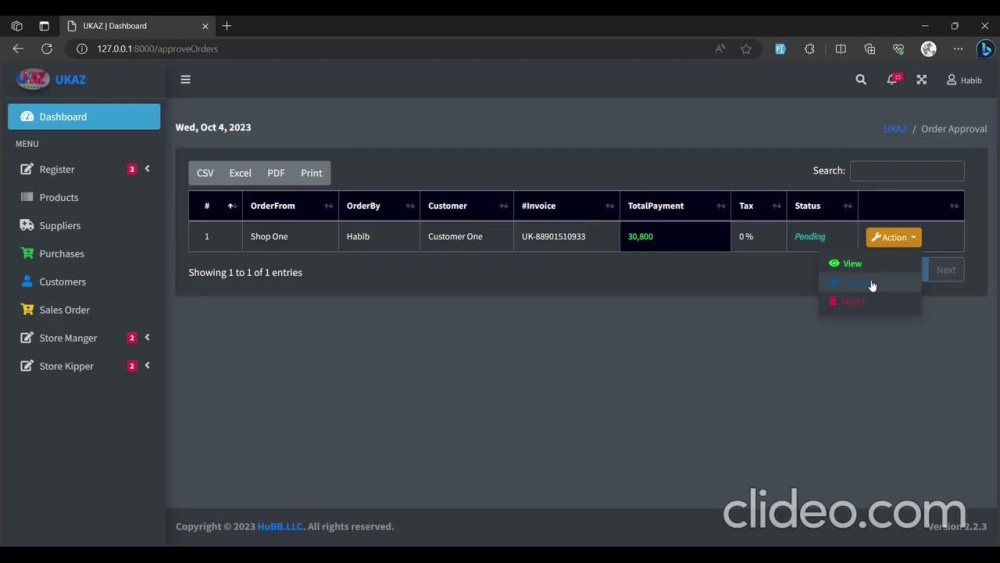Select View in the Action menu
Image resolution: width=1000 pixels, height=563 pixels.
click(870, 263)
